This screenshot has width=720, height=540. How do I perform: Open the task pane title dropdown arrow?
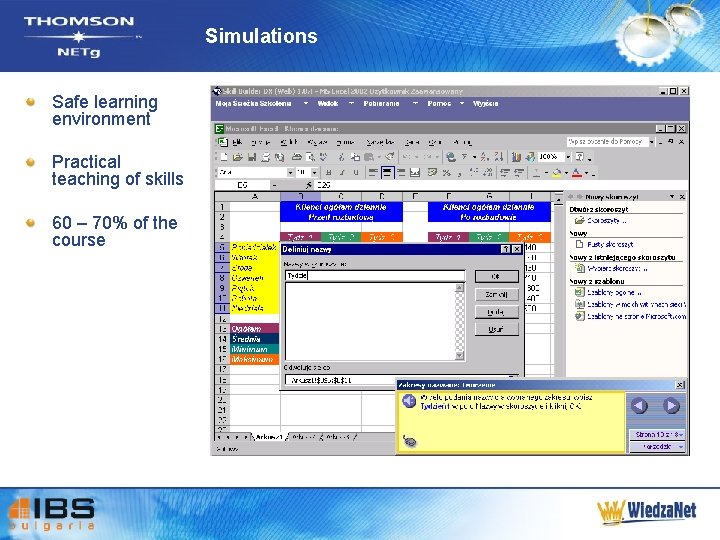point(672,197)
